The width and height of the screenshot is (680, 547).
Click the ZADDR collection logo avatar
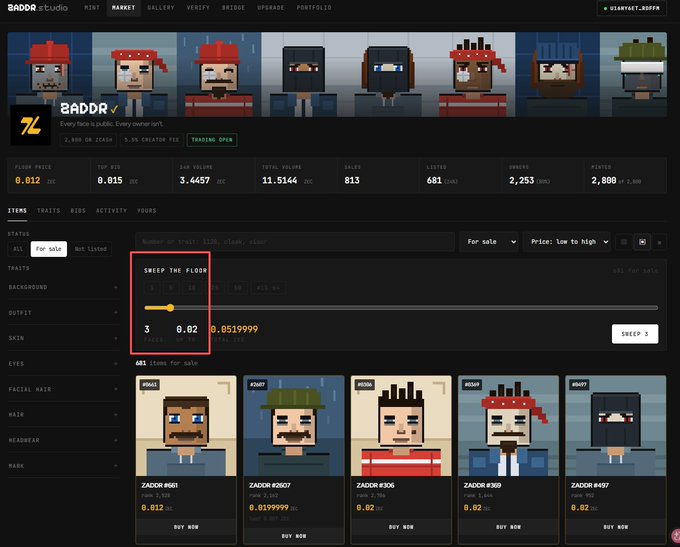30,125
